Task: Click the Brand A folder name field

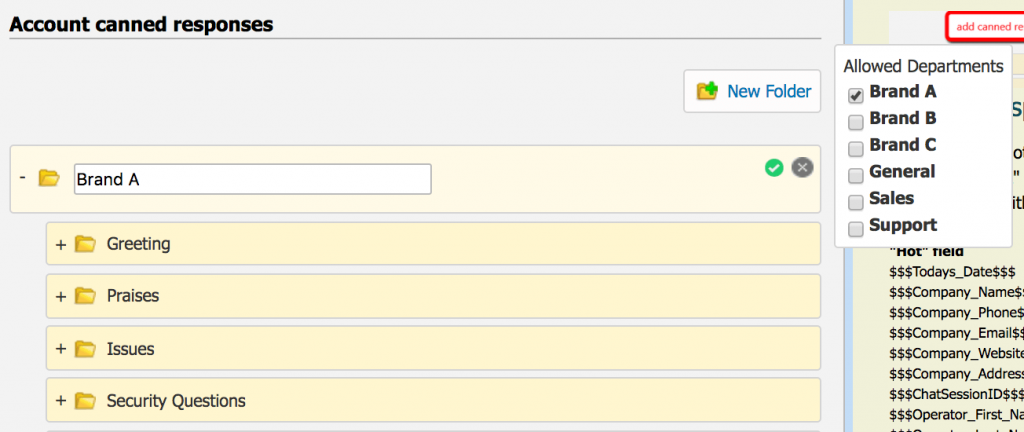Action: (252, 179)
